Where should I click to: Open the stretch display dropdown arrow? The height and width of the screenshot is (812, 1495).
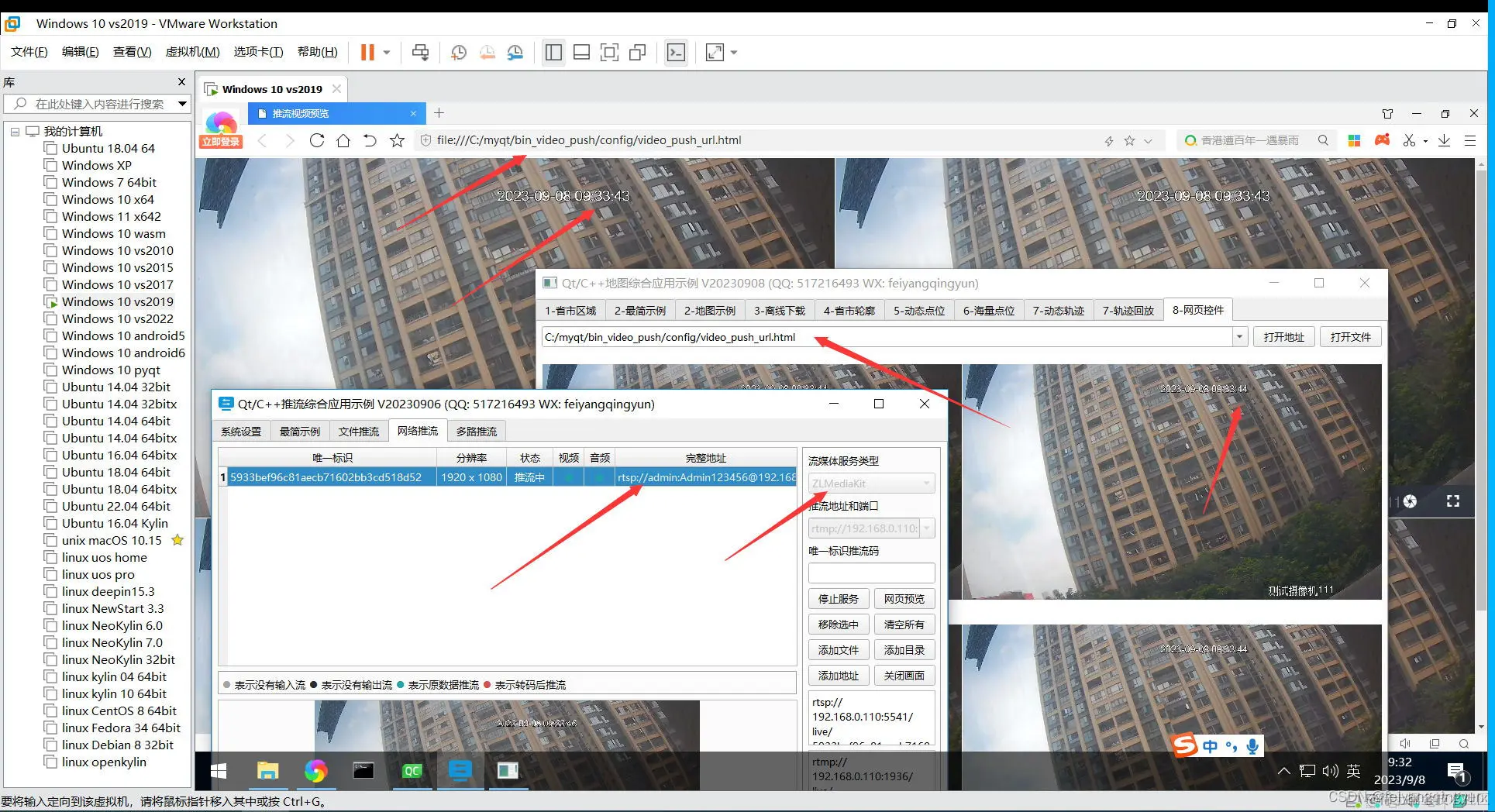click(x=734, y=53)
